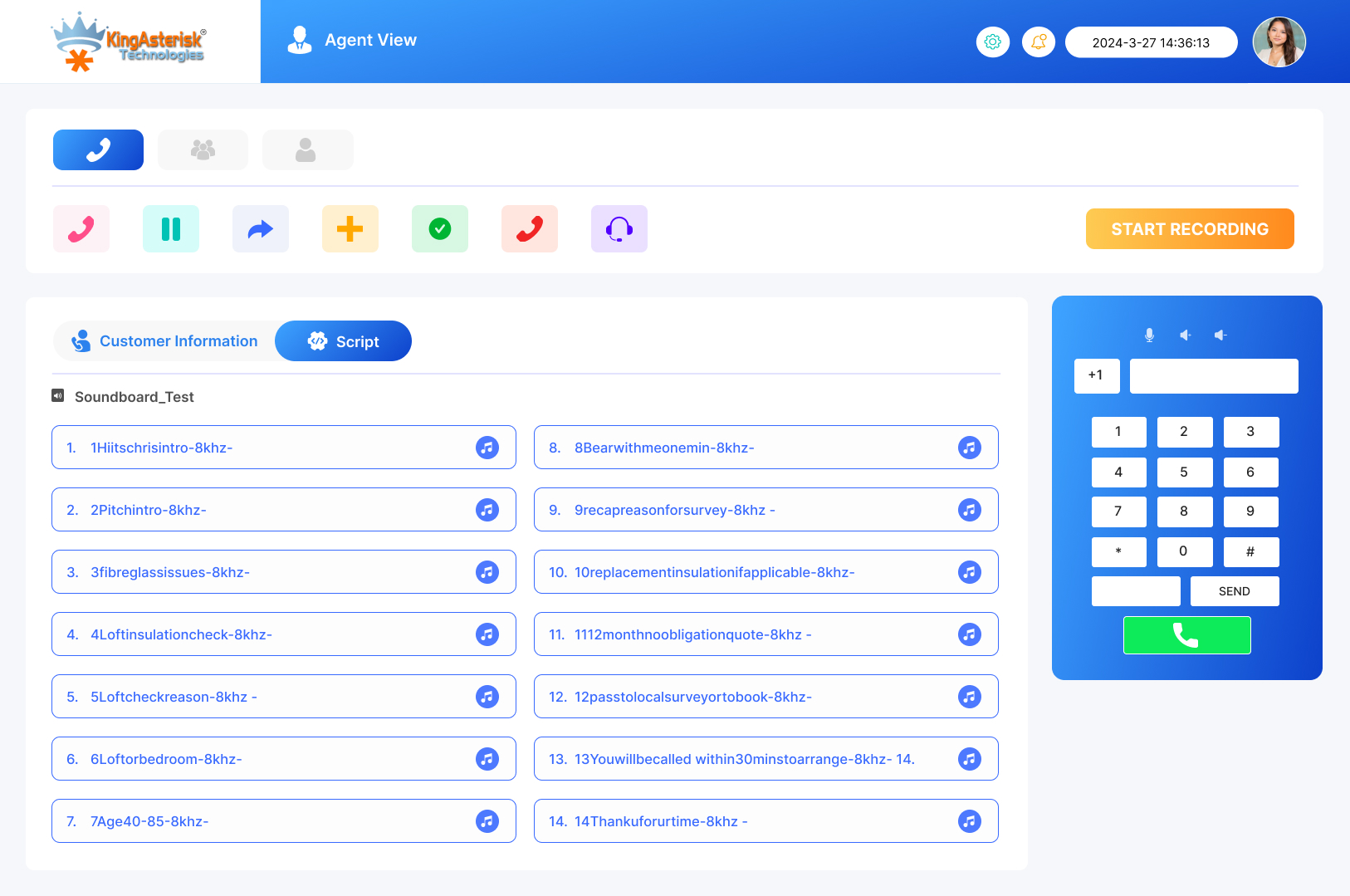Open notifications bell icon

coord(1039,42)
